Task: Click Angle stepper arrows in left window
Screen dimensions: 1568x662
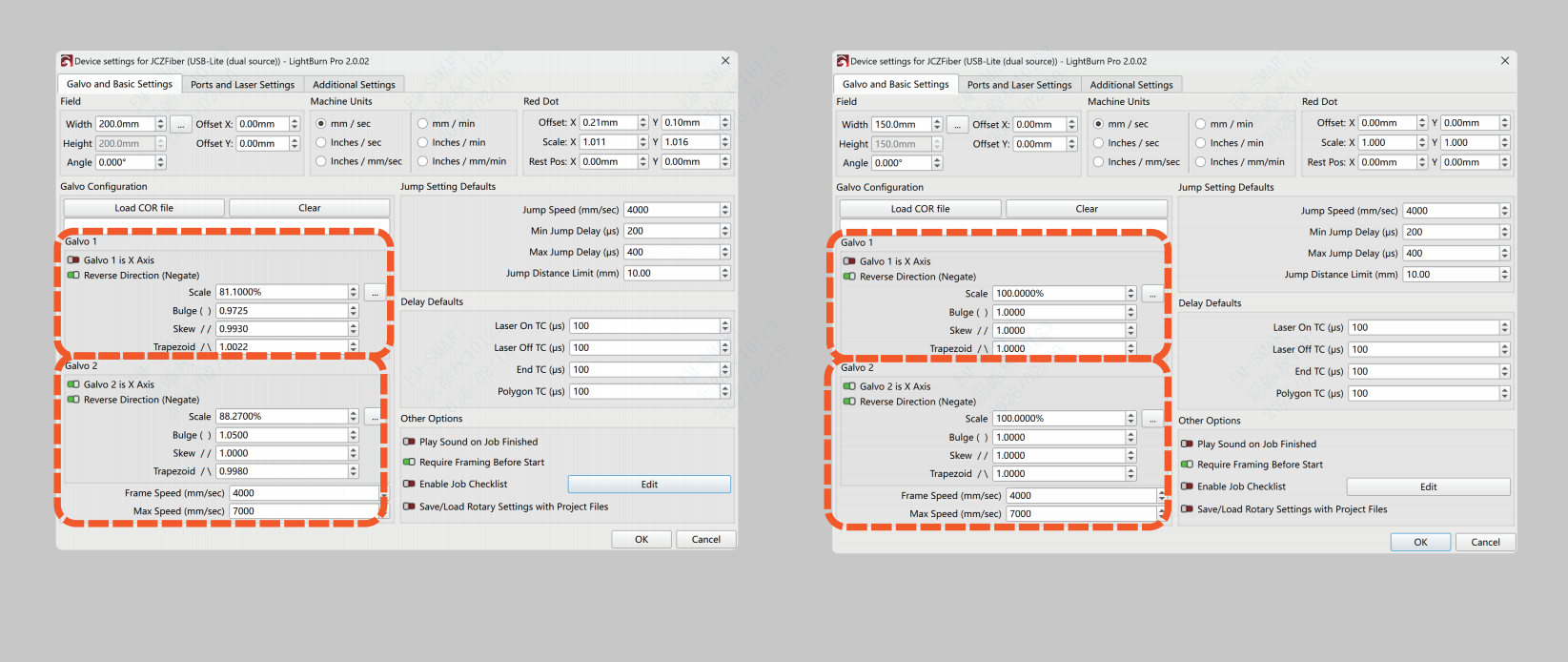Action: point(161,162)
